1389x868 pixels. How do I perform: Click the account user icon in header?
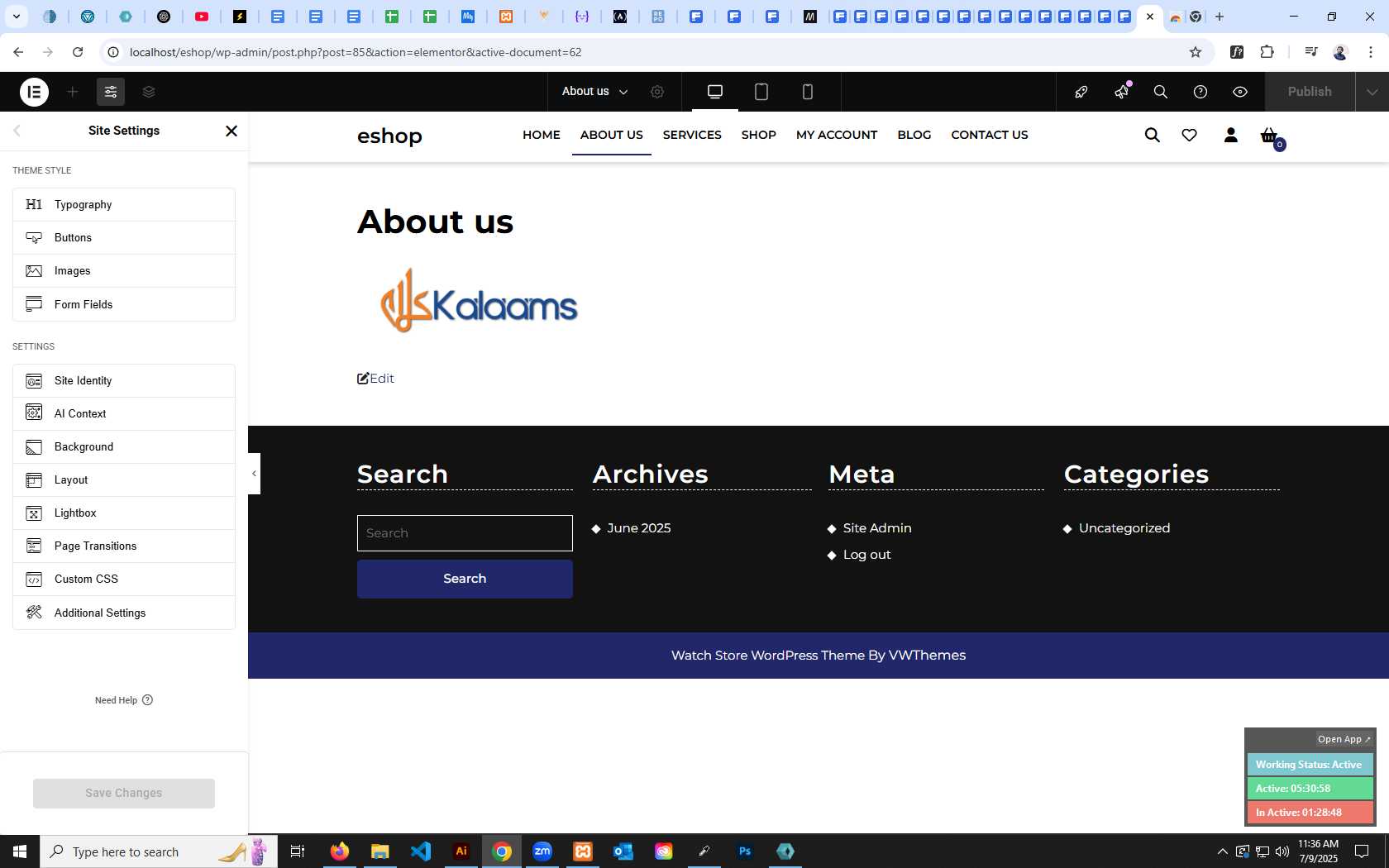(x=1231, y=135)
